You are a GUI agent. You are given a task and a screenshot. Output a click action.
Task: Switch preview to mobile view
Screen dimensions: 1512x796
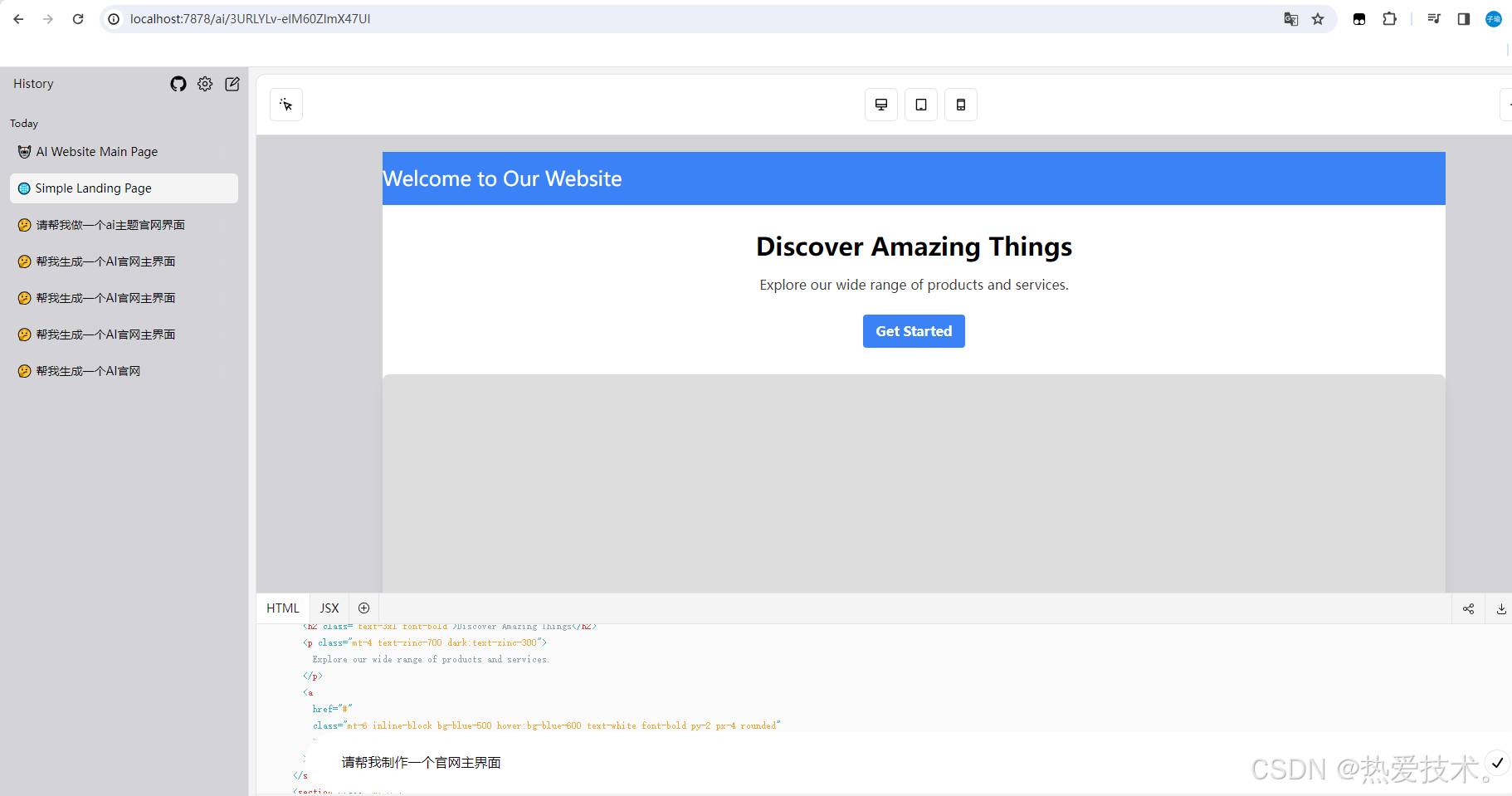pyautogui.click(x=961, y=105)
